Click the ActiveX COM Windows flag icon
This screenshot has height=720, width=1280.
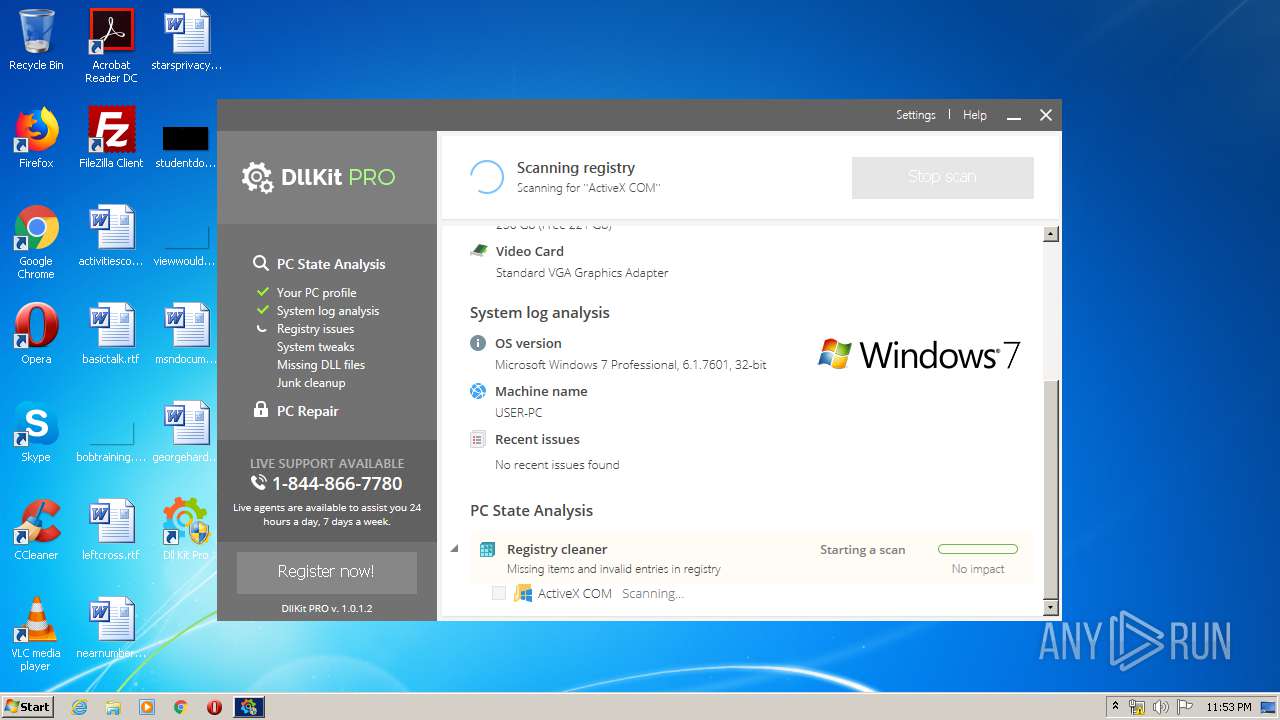tap(523, 593)
